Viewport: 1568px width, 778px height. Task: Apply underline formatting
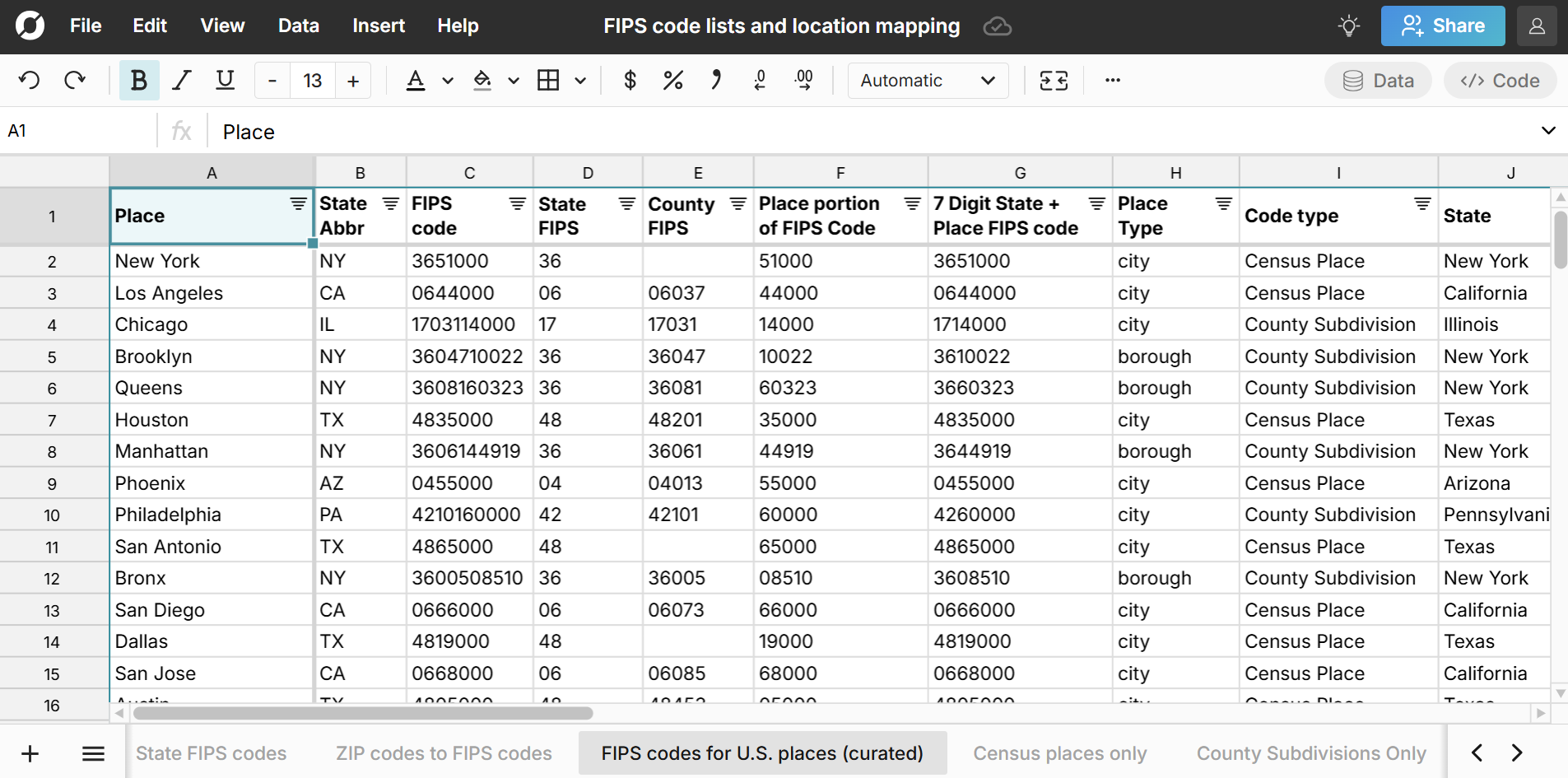click(x=225, y=81)
